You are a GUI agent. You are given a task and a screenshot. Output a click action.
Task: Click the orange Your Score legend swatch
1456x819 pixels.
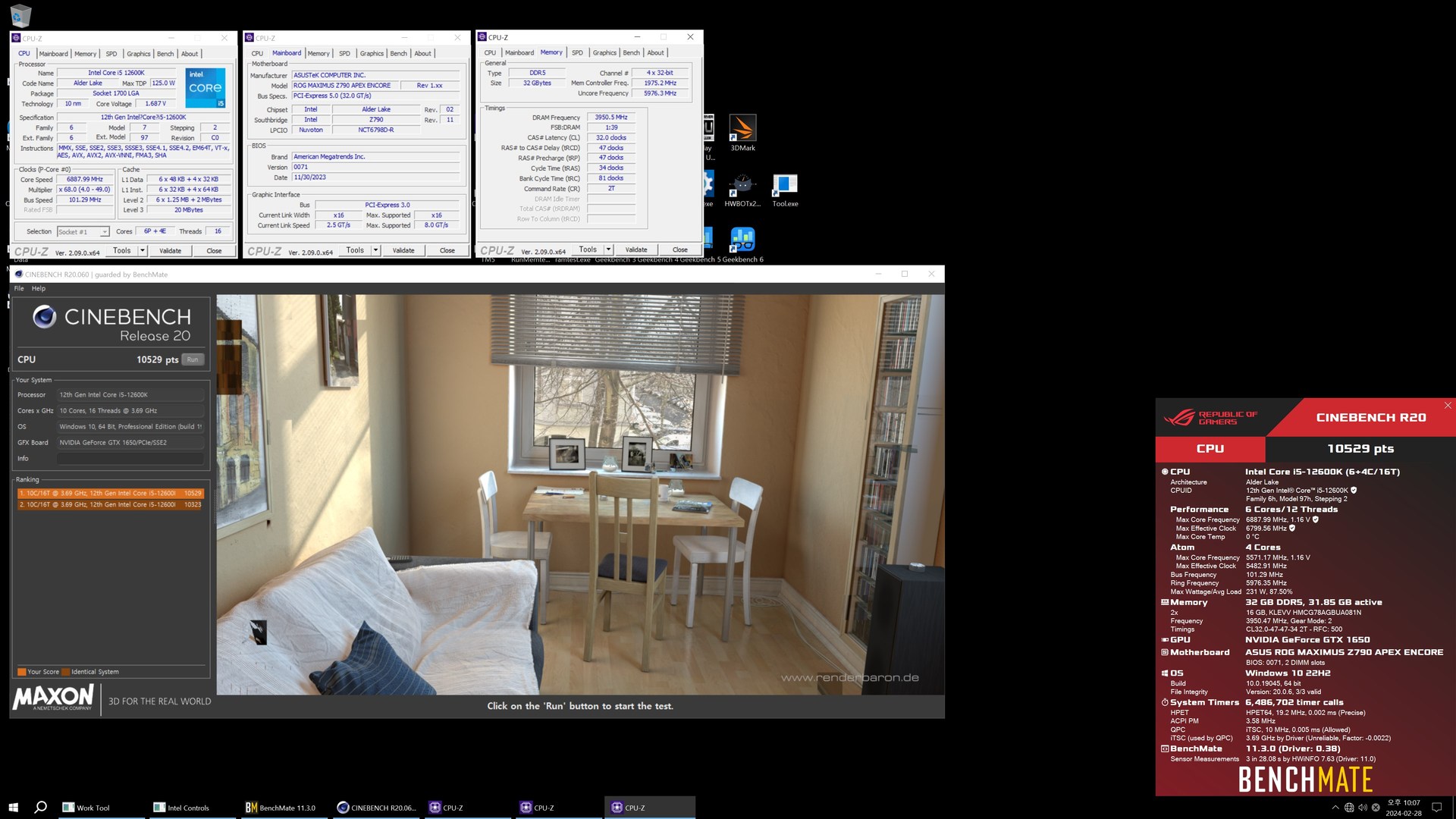pyautogui.click(x=22, y=672)
